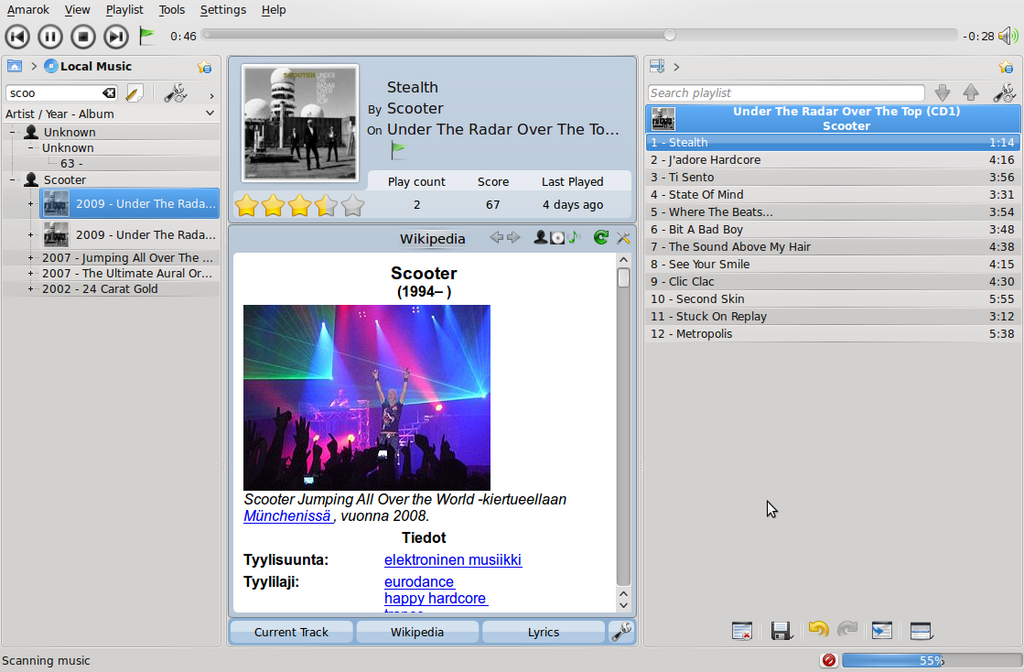Open the collection browser home icon
1024x672 pixels.
tap(14, 66)
